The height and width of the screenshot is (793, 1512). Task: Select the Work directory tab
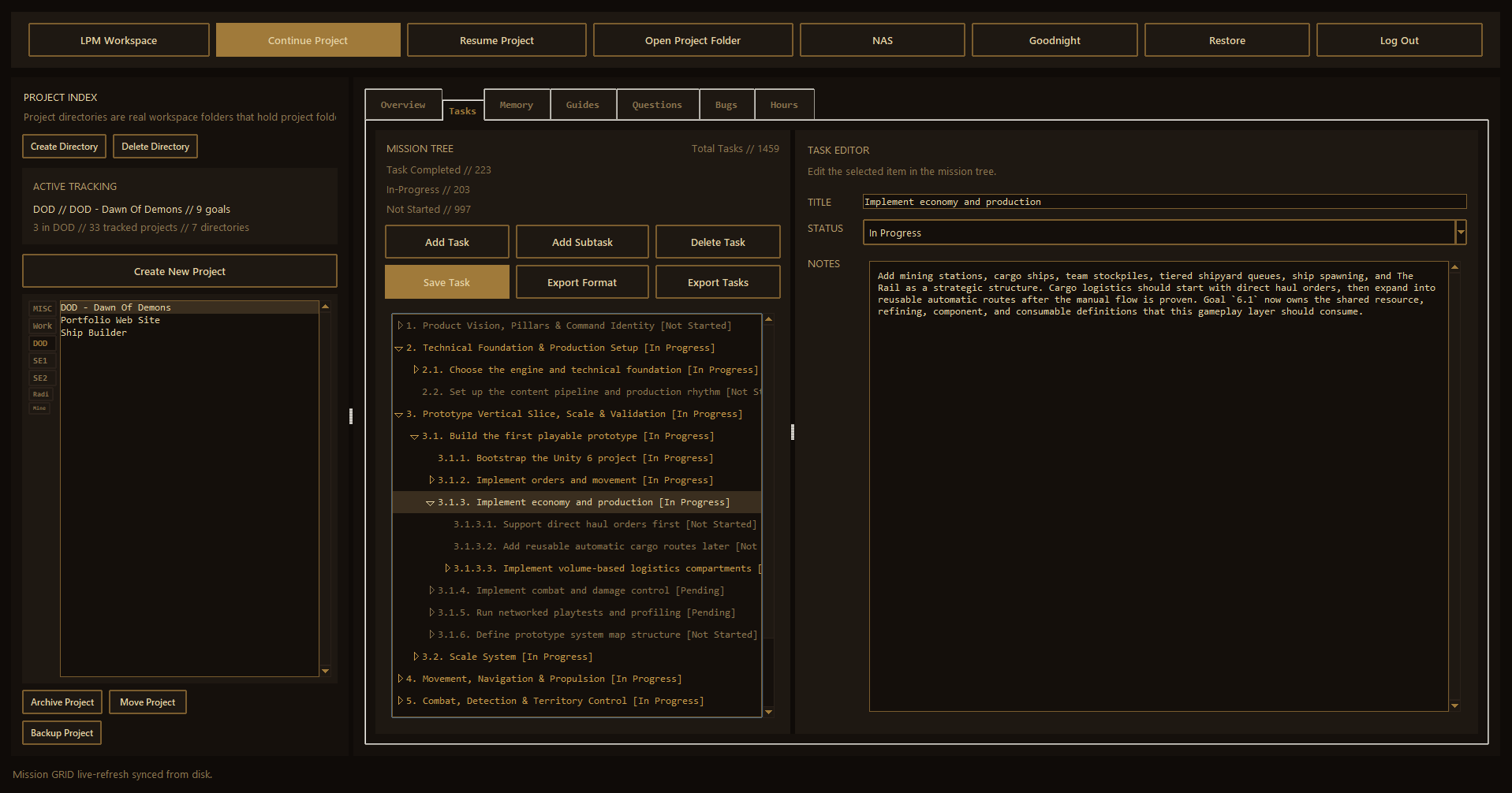coord(42,326)
